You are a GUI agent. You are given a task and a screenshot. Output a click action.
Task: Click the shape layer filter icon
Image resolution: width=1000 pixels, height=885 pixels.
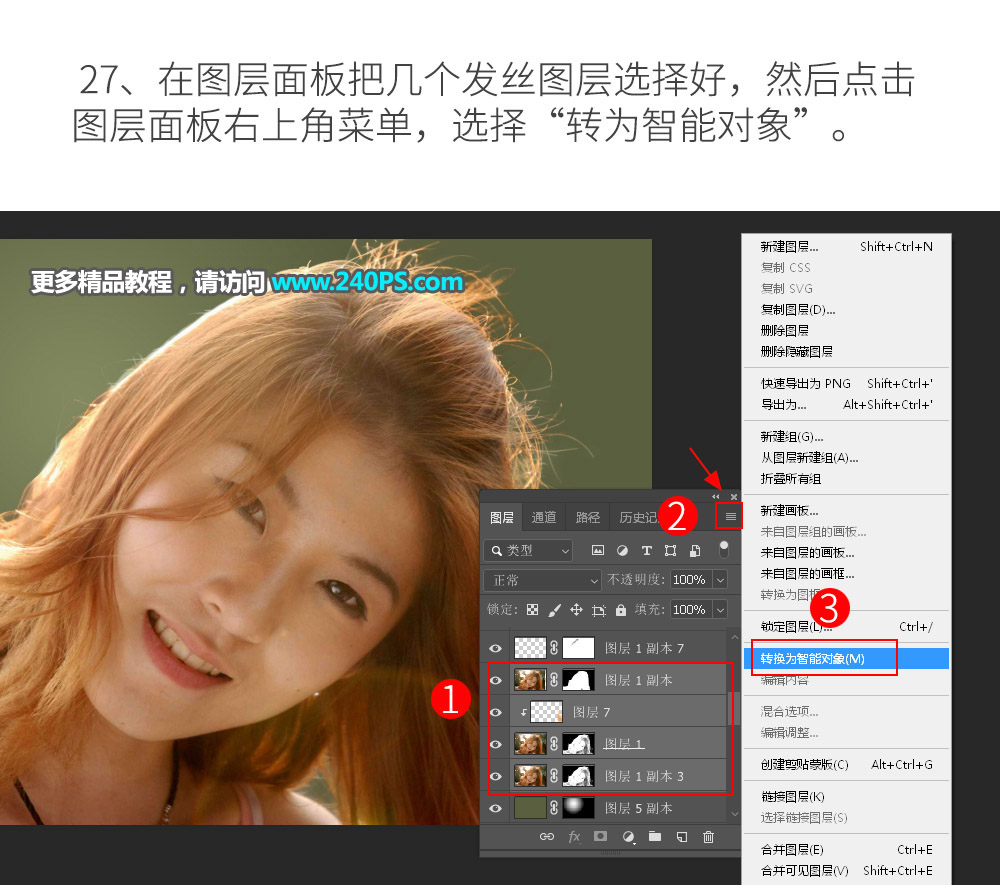[670, 550]
